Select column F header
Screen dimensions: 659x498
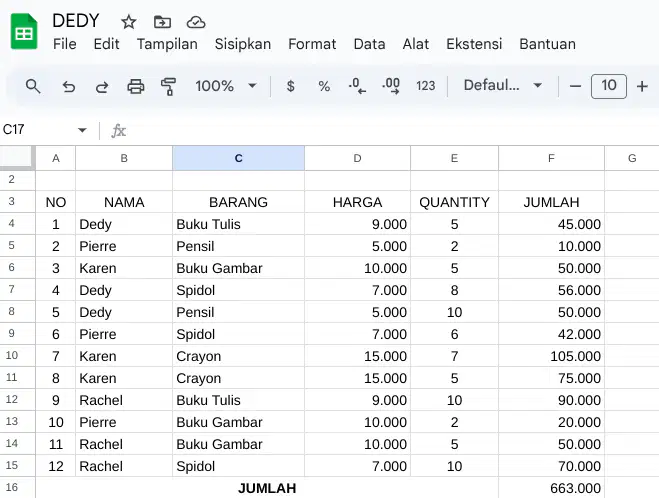tap(551, 158)
